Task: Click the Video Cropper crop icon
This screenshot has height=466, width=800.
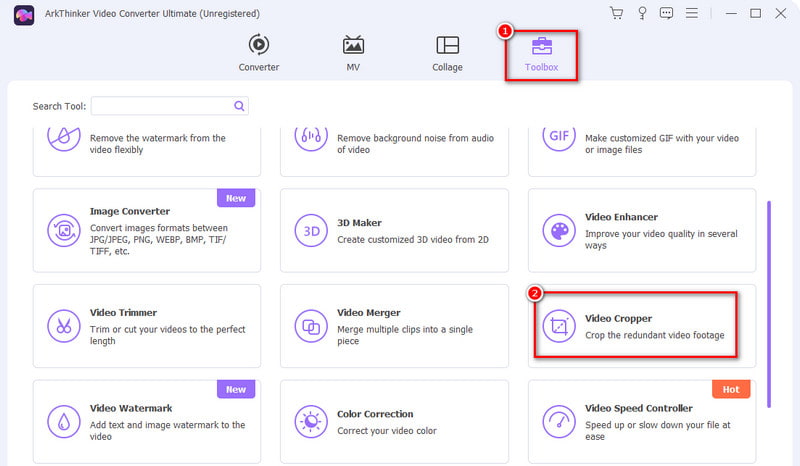Action: coord(559,326)
